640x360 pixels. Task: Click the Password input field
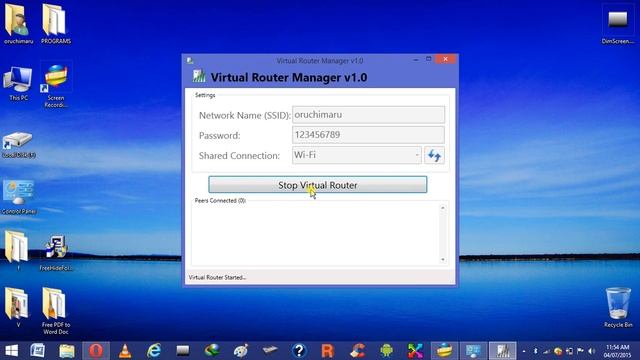368,135
